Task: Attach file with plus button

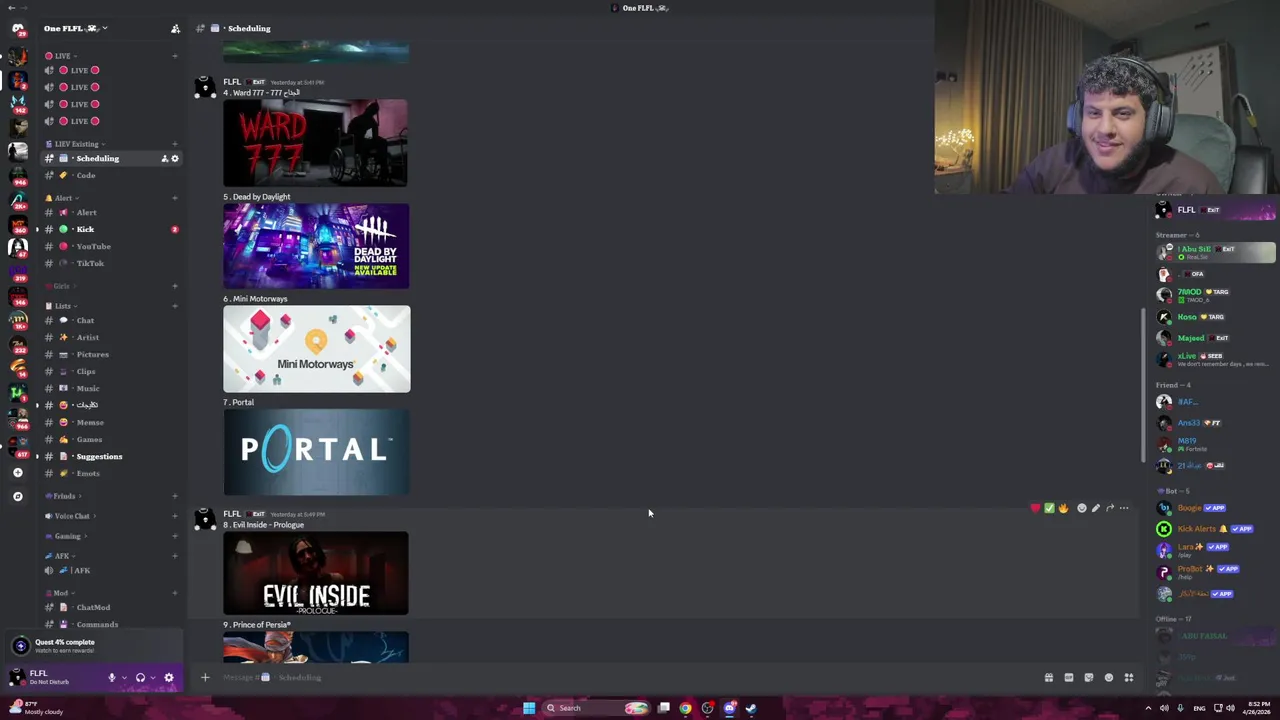Action: coord(205,677)
